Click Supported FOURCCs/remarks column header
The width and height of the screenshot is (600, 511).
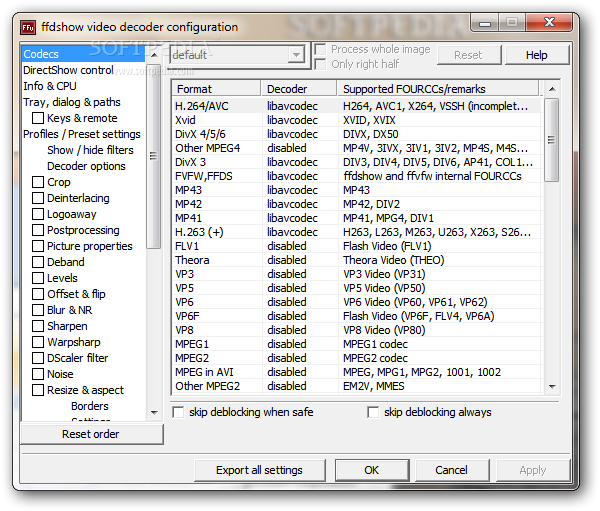pyautogui.click(x=438, y=89)
